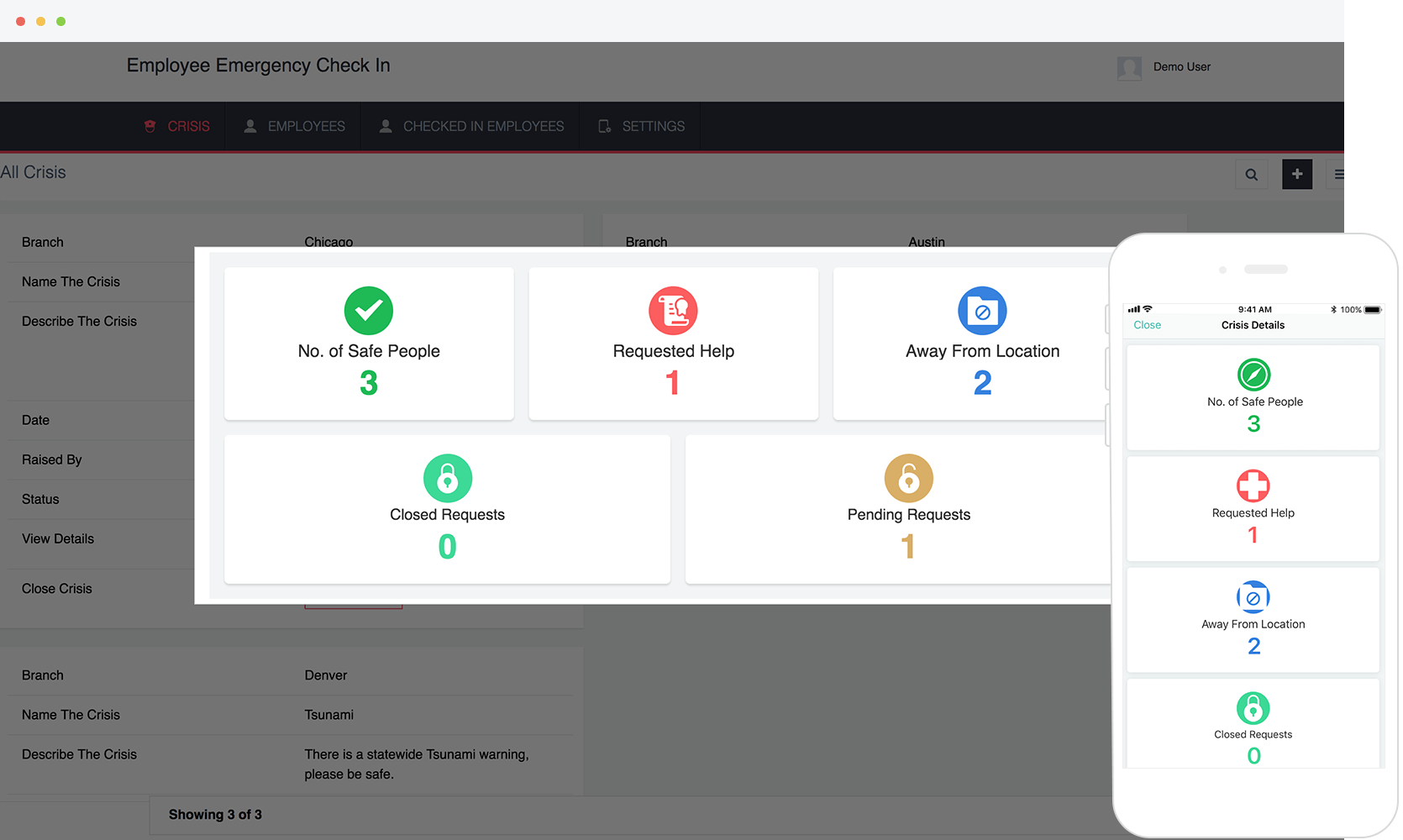
Task: Tap phone No. of Safe People label
Action: click(x=1255, y=402)
